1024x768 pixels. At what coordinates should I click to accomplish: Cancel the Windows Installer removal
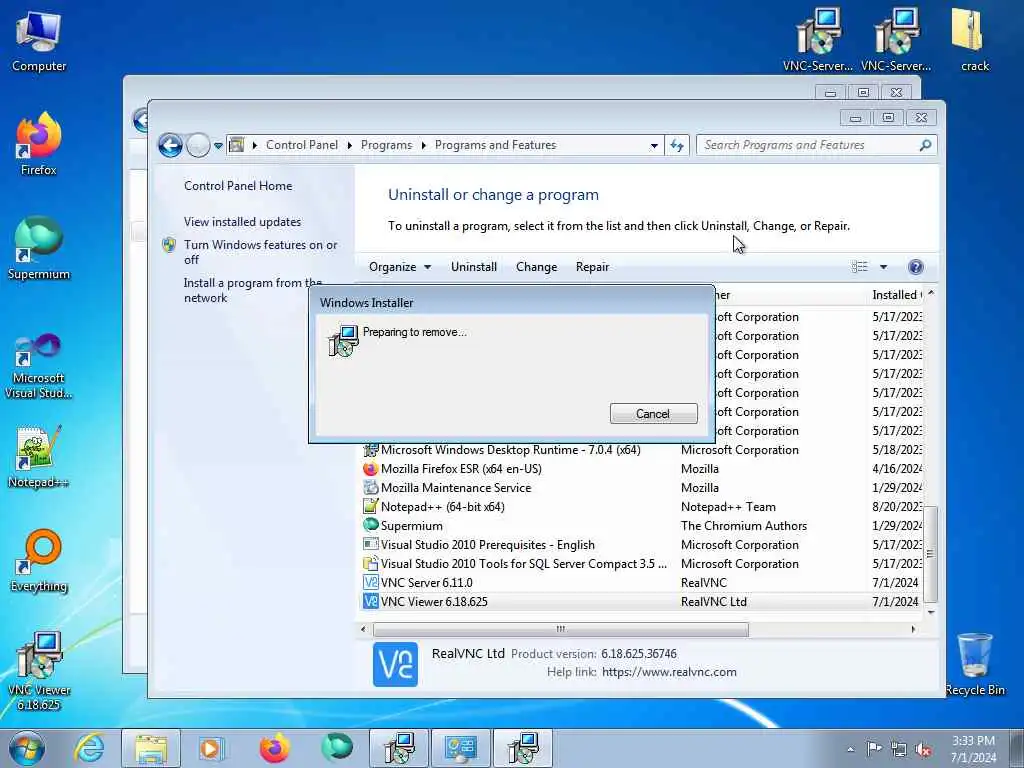coord(653,413)
